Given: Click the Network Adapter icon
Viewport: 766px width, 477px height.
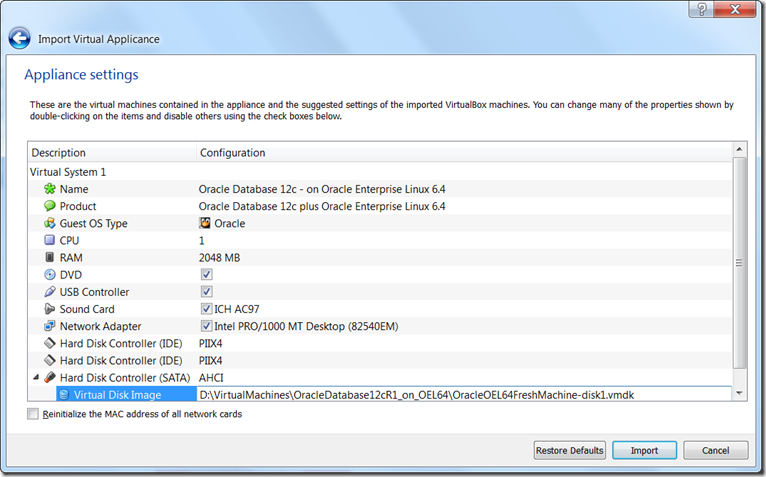Looking at the screenshot, I should (x=49, y=326).
